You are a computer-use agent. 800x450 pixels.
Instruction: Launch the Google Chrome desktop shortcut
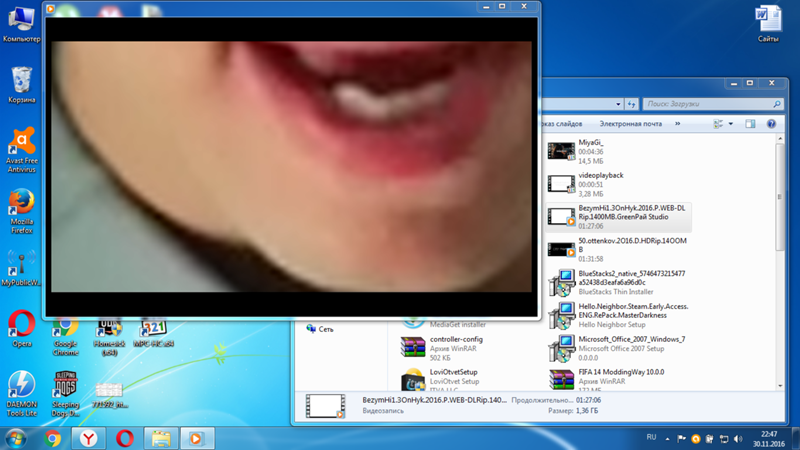[65, 338]
